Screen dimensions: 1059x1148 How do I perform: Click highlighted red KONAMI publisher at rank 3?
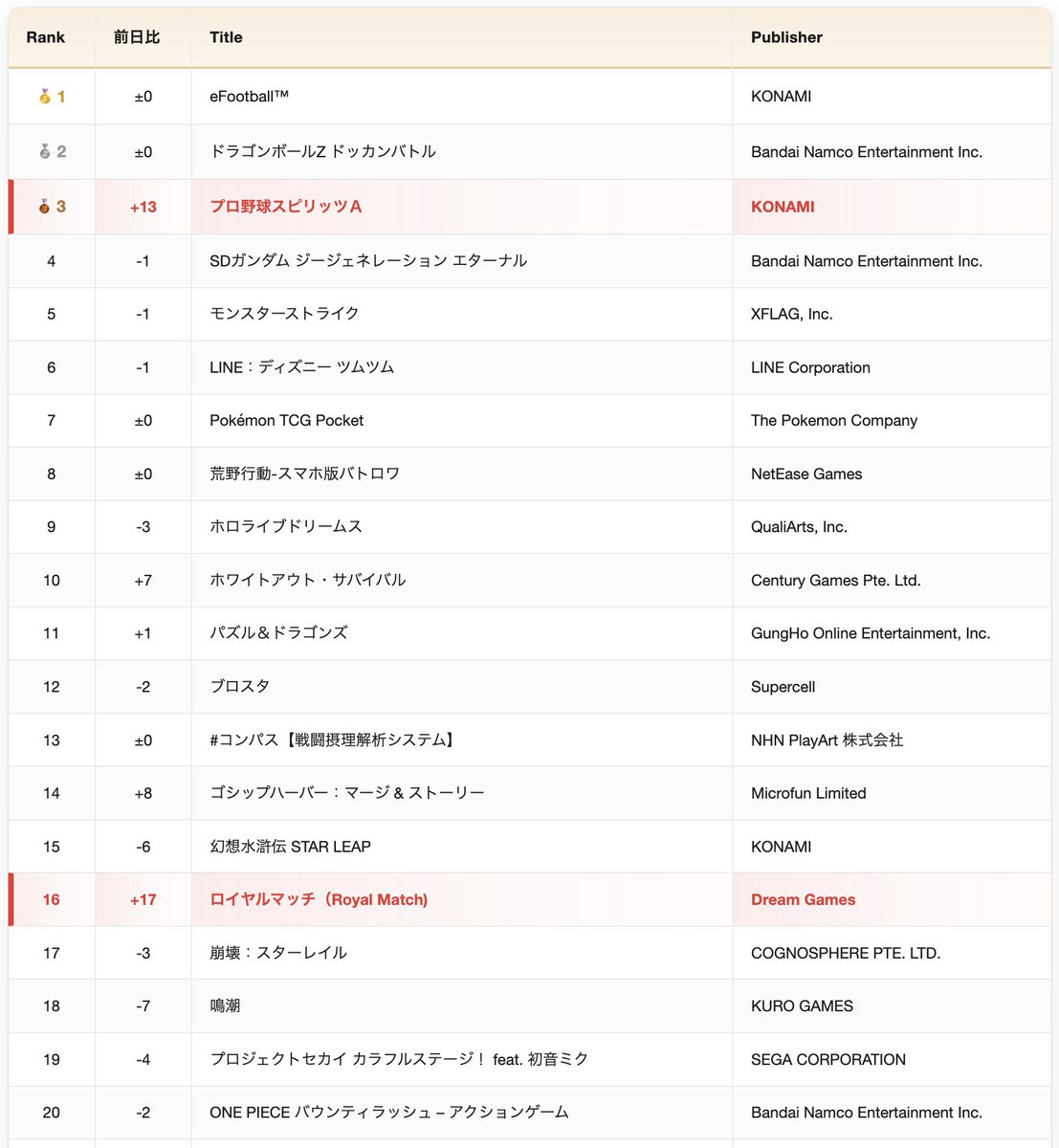pos(783,207)
